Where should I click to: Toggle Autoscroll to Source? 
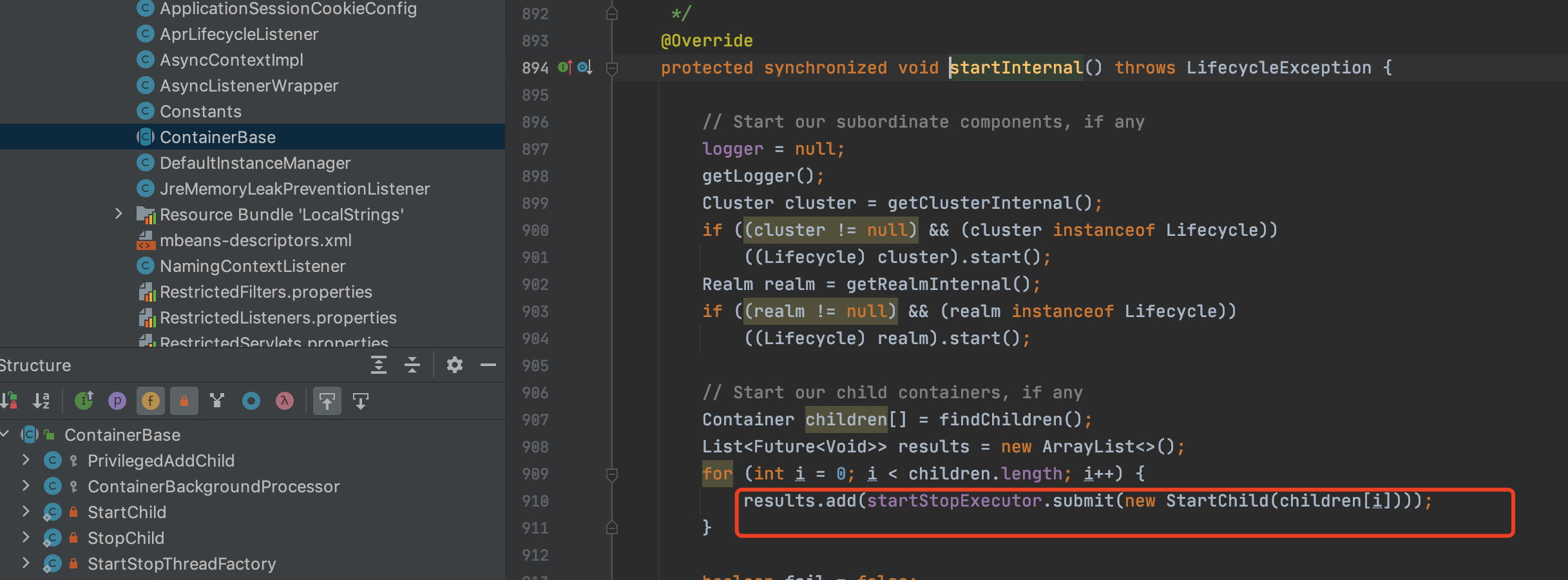coord(327,401)
